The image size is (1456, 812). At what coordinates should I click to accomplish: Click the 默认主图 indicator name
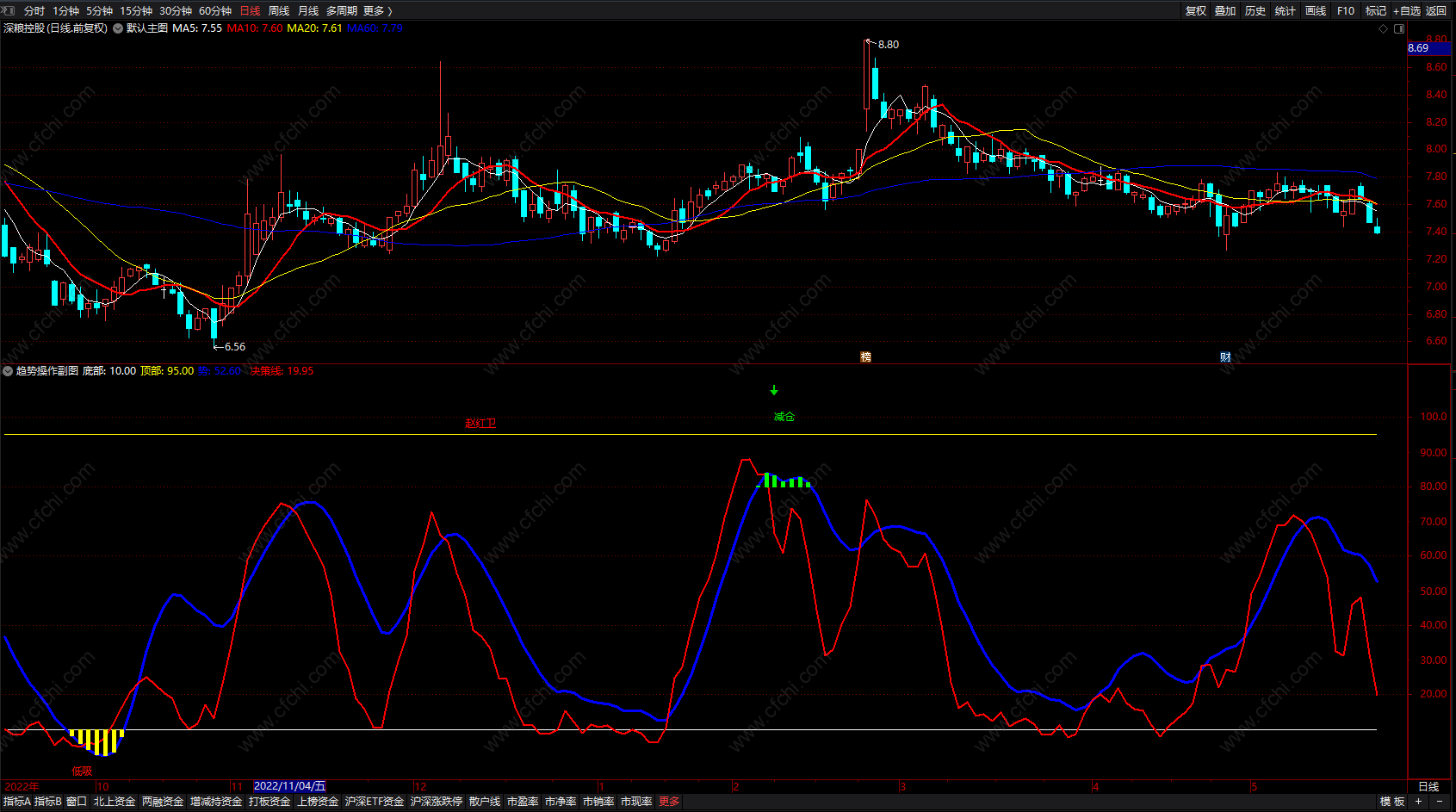147,28
